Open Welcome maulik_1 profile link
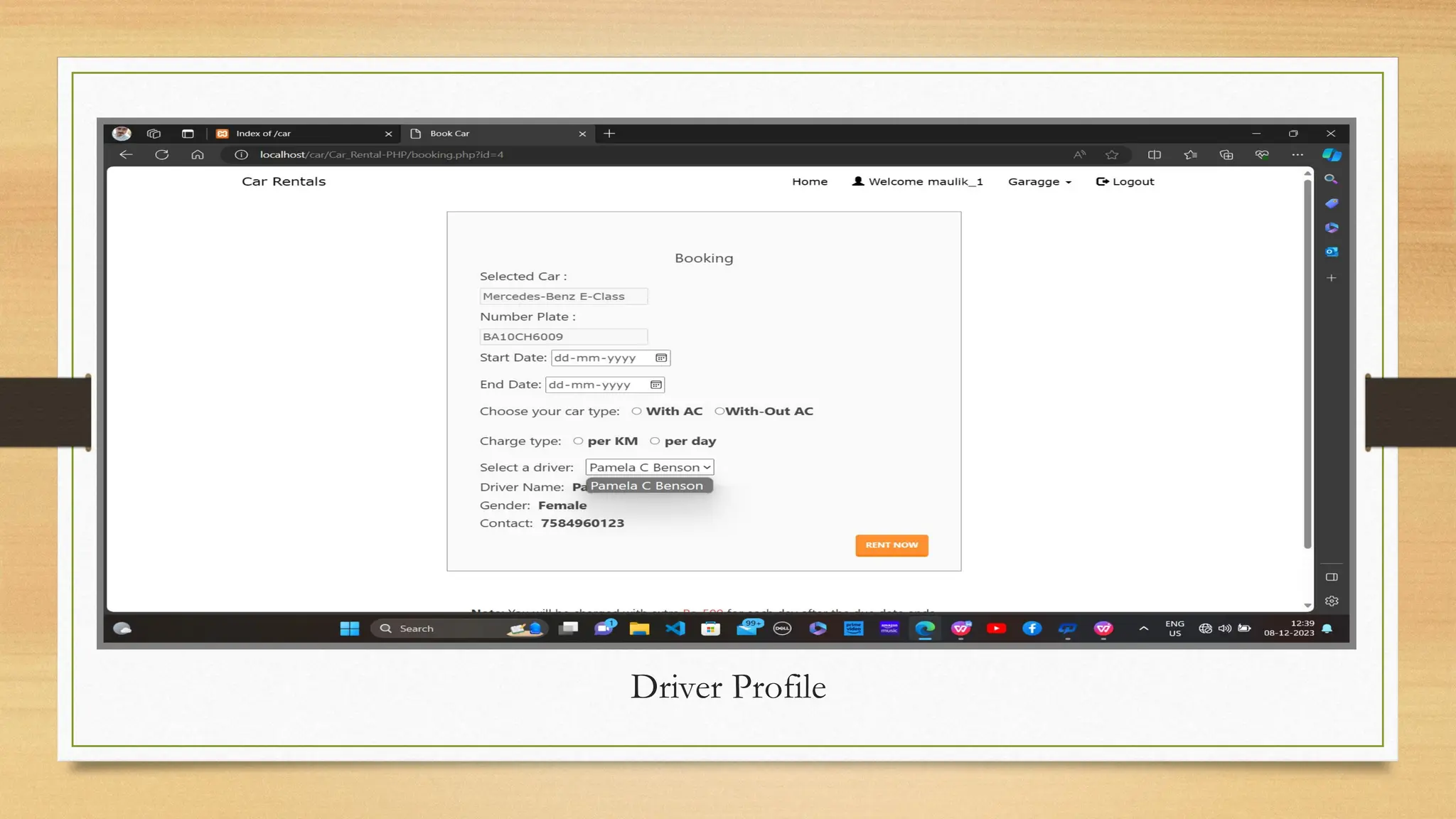Viewport: 1456px width, 819px height. tap(918, 182)
